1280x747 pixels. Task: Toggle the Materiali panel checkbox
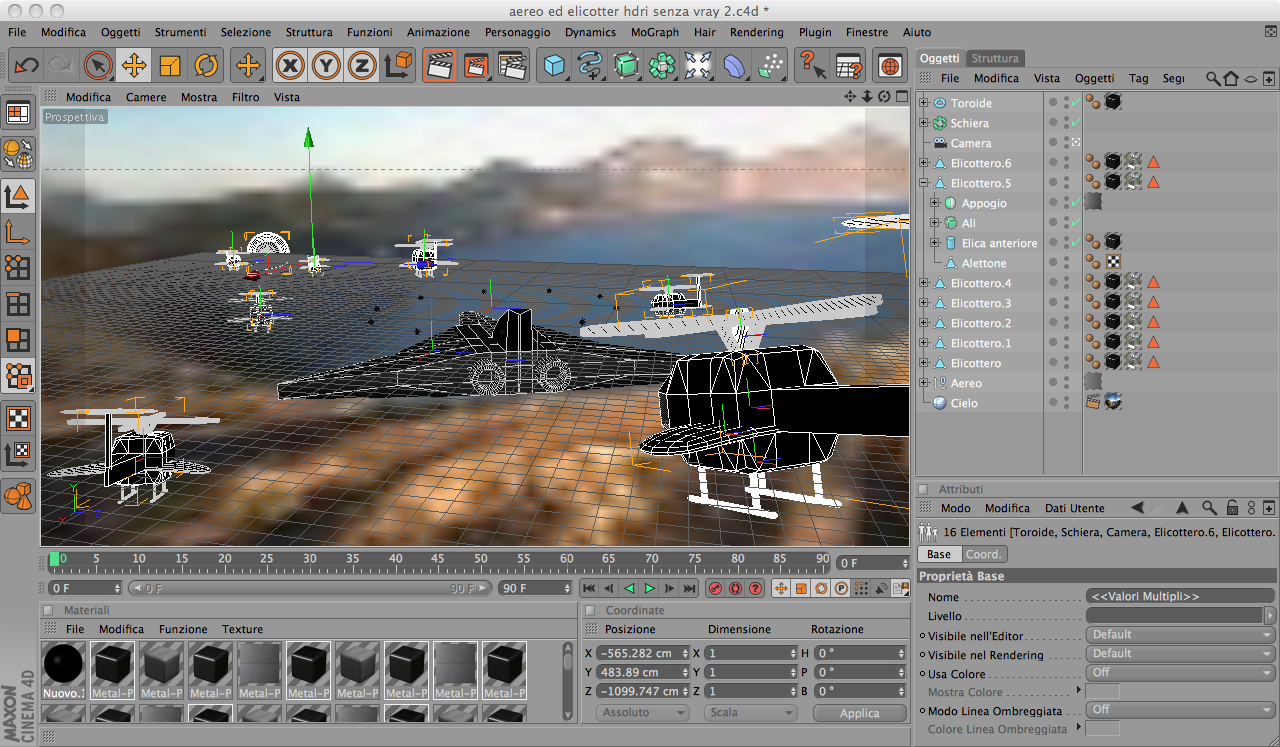pyautogui.click(x=48, y=610)
